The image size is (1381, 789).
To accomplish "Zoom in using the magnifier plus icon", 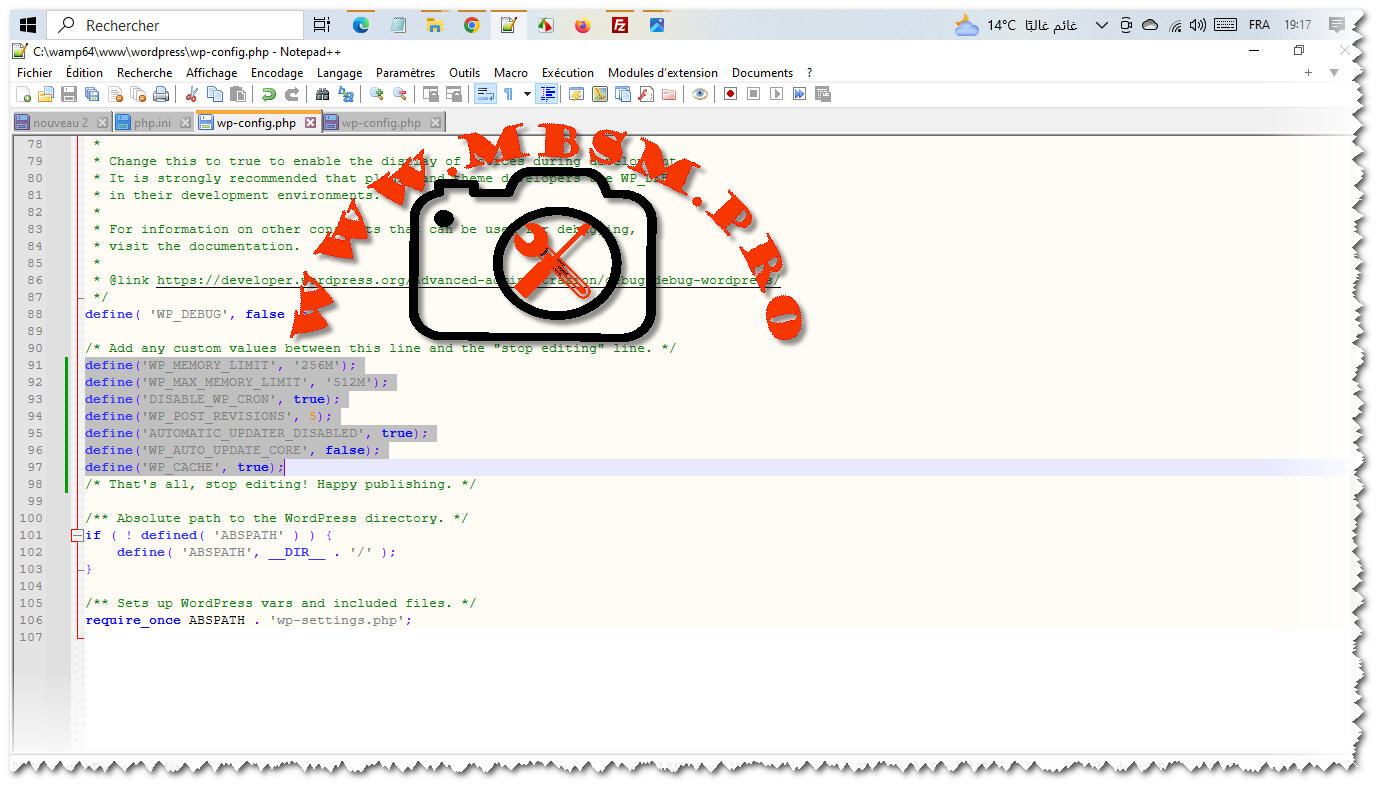I will click(376, 94).
